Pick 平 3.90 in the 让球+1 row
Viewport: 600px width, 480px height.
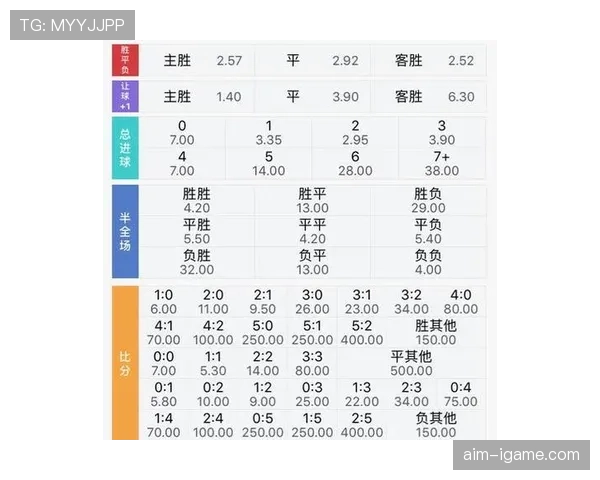[x=313, y=96]
